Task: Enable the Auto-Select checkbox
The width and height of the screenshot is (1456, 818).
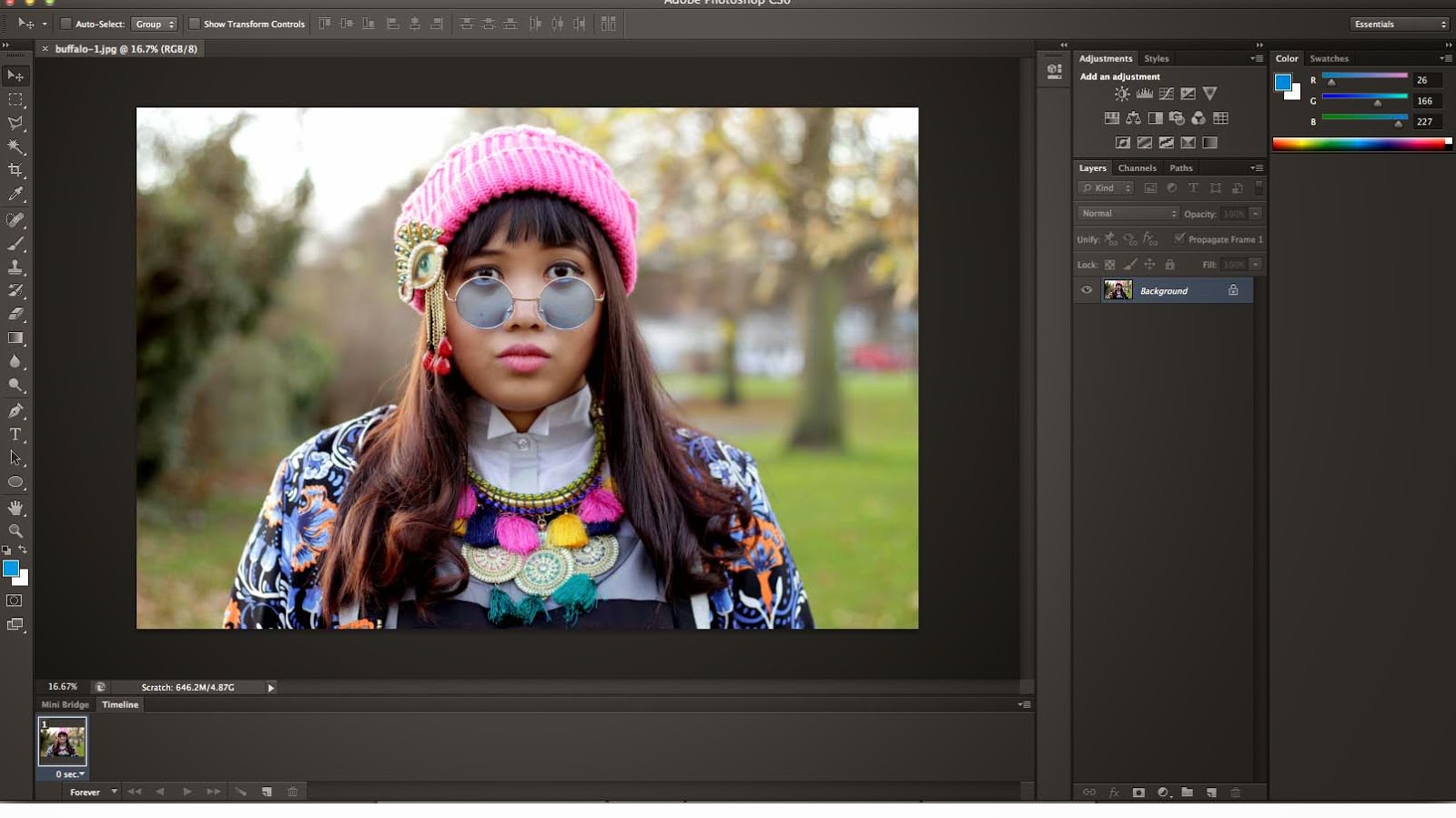Action: [x=66, y=24]
